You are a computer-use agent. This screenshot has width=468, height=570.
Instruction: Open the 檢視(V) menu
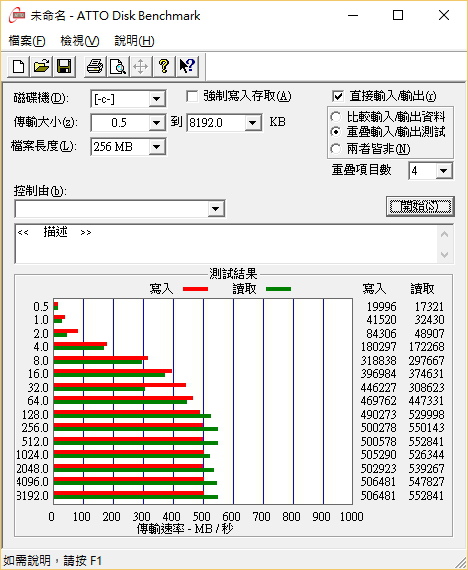(80, 41)
